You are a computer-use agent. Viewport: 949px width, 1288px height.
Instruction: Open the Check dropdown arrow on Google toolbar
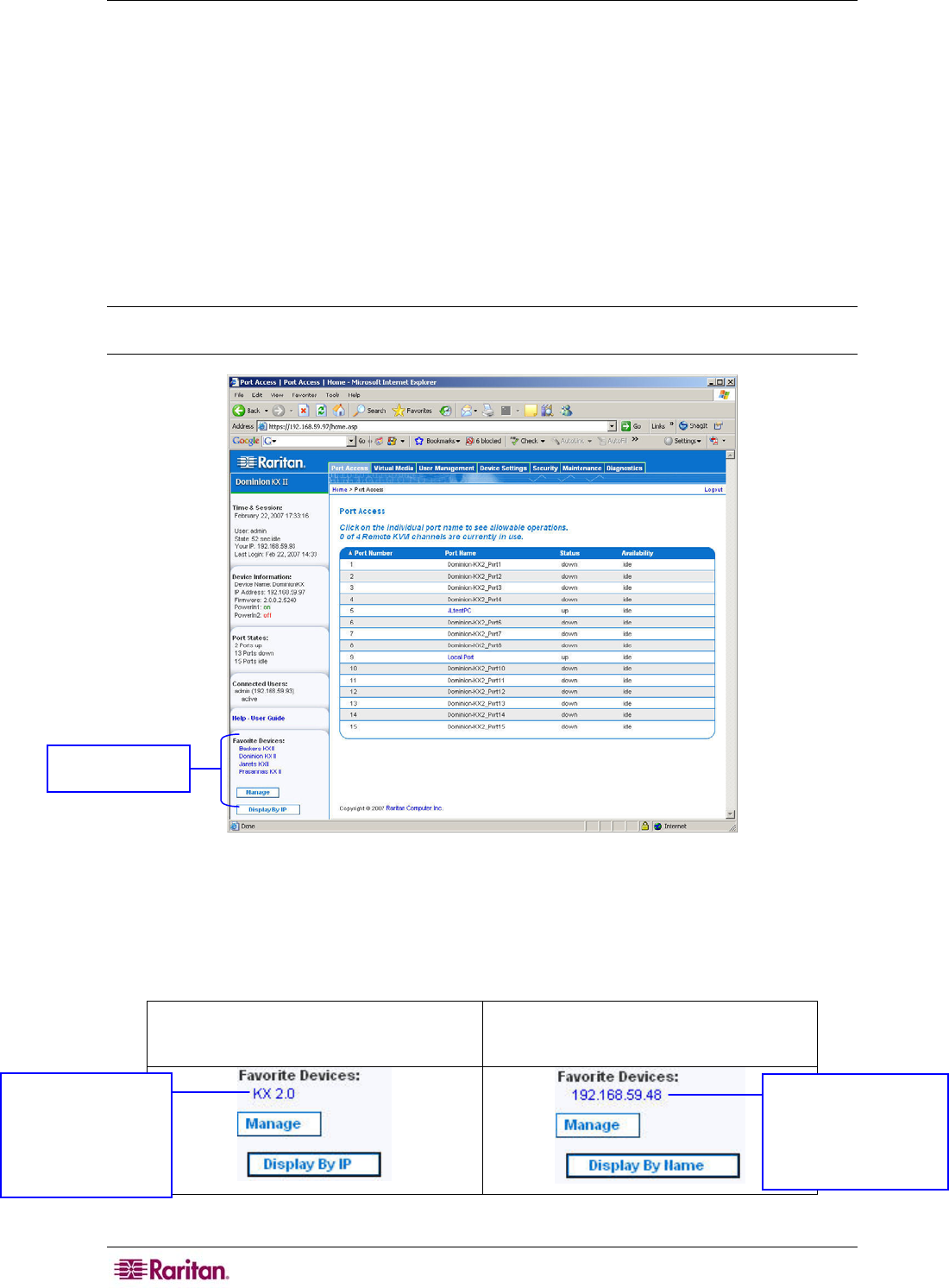(543, 441)
